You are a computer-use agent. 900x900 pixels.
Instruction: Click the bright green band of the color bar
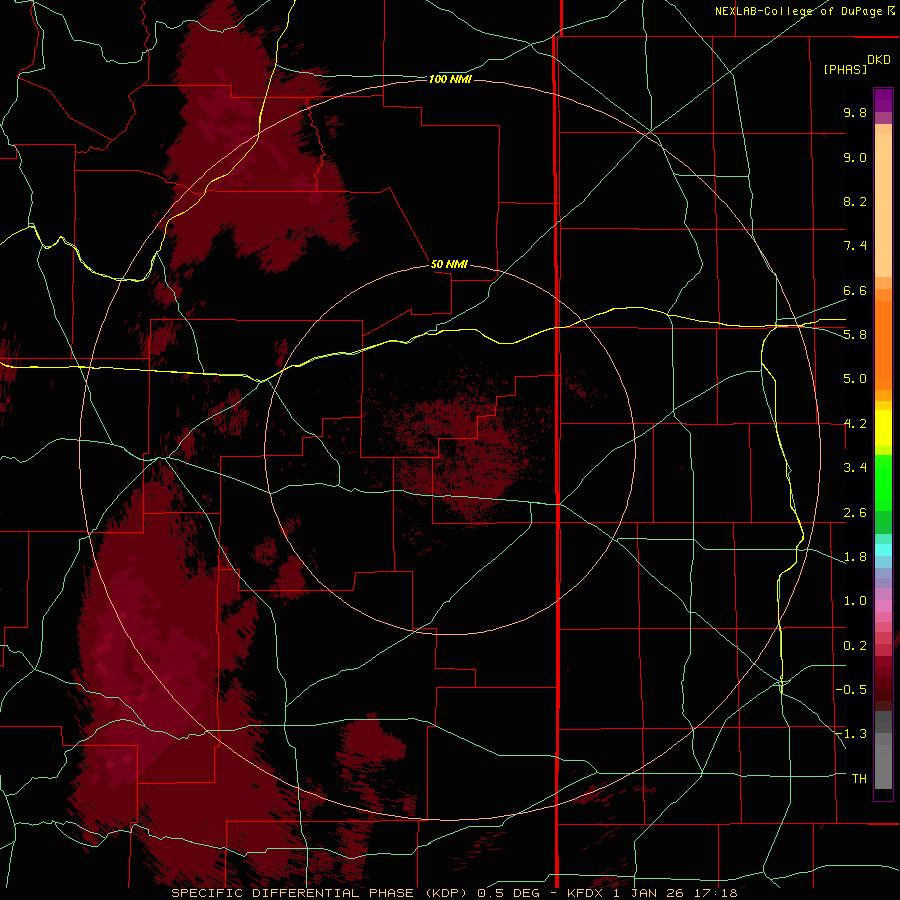tap(883, 483)
